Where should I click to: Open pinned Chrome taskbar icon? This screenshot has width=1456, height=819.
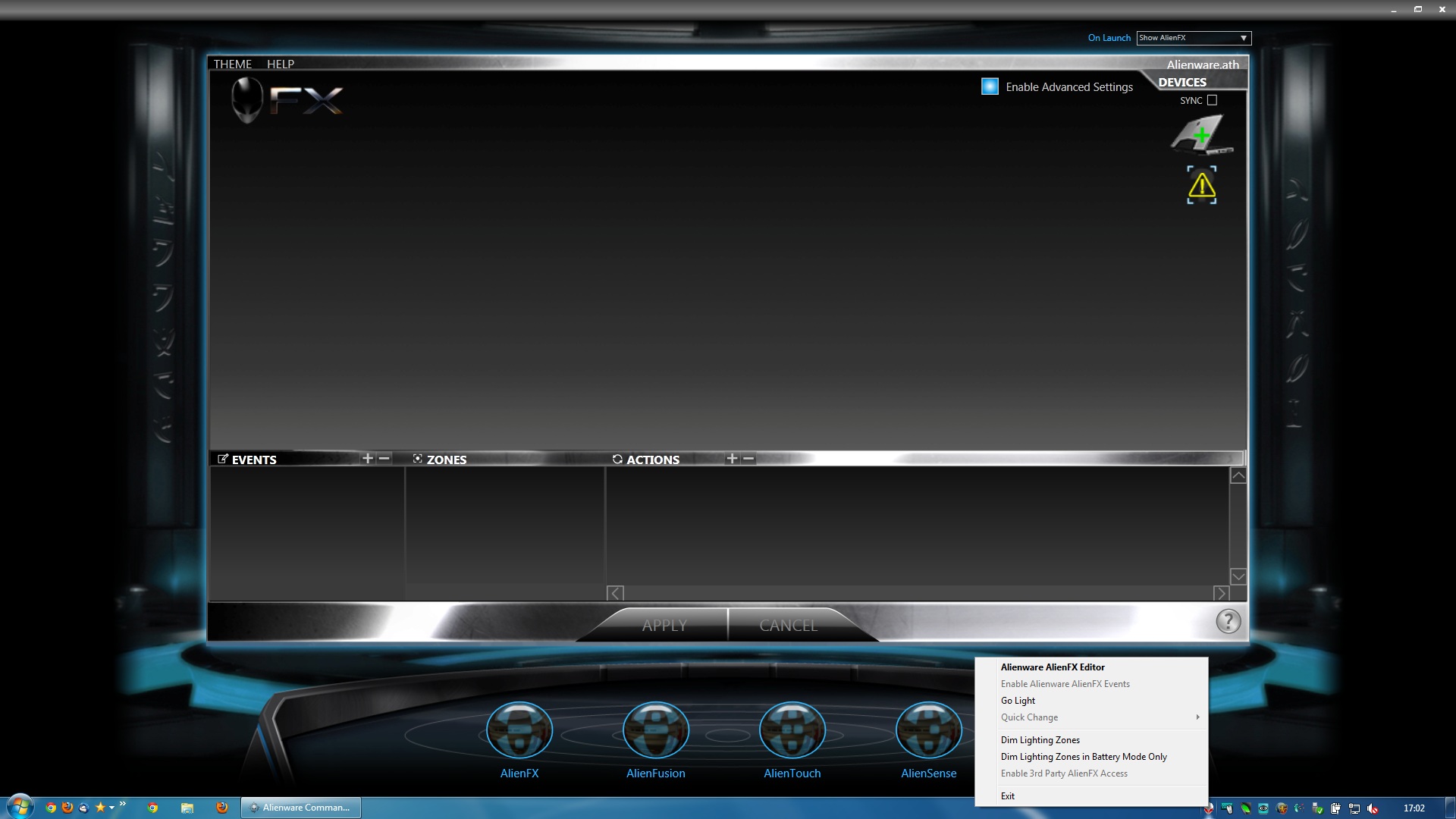tap(152, 808)
